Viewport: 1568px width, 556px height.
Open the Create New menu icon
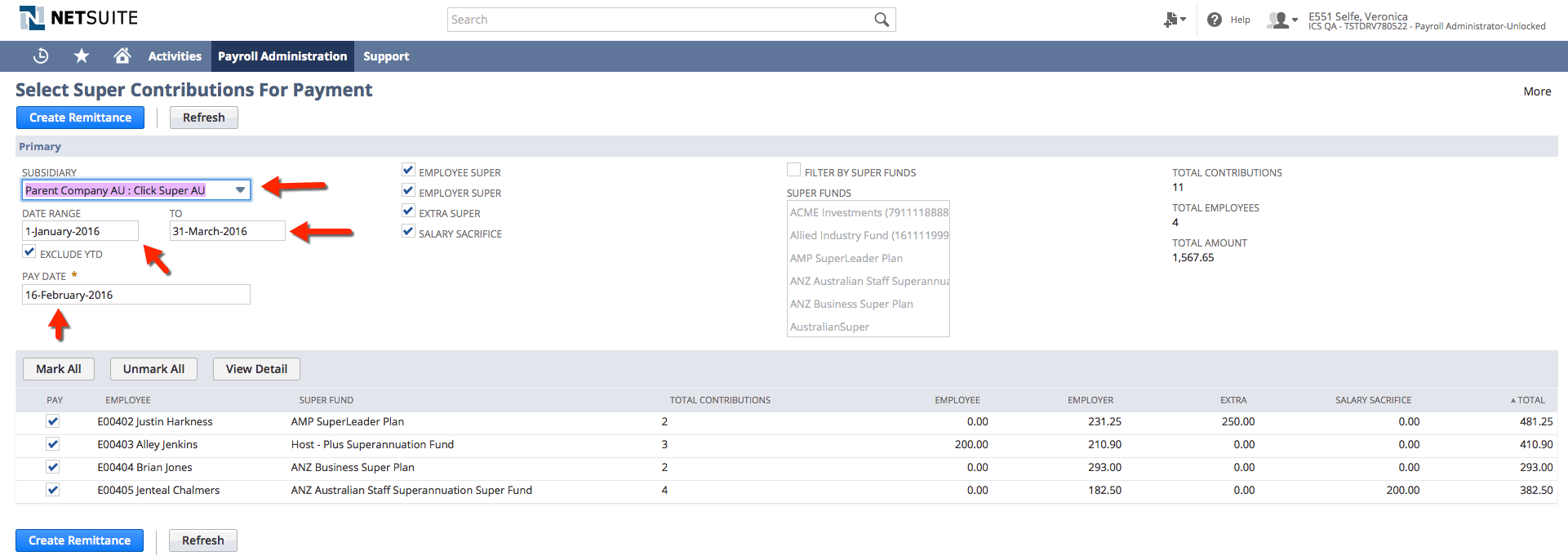click(x=1175, y=20)
